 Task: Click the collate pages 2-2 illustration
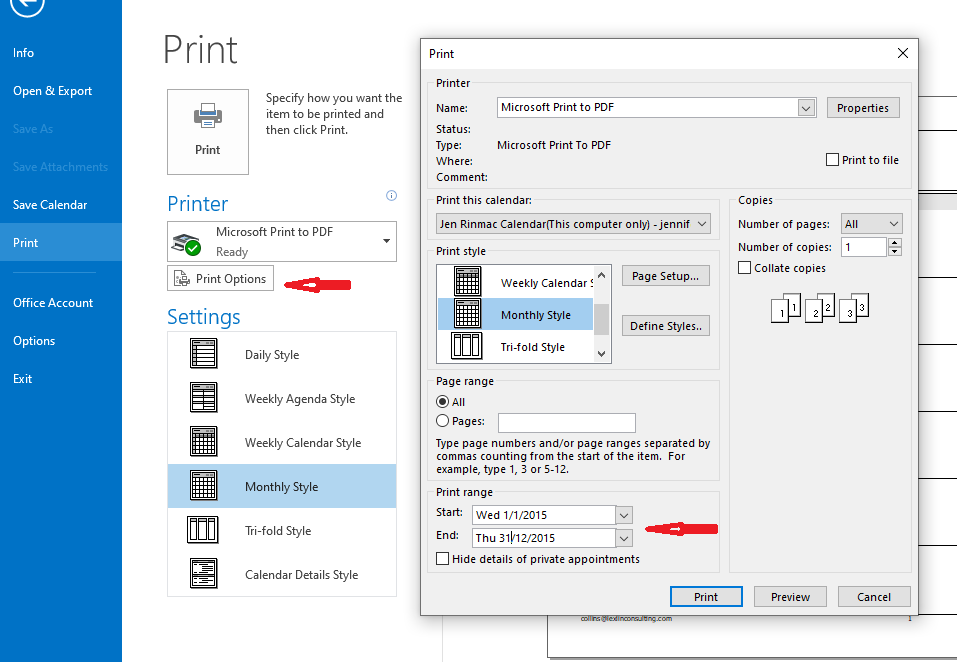(x=820, y=308)
